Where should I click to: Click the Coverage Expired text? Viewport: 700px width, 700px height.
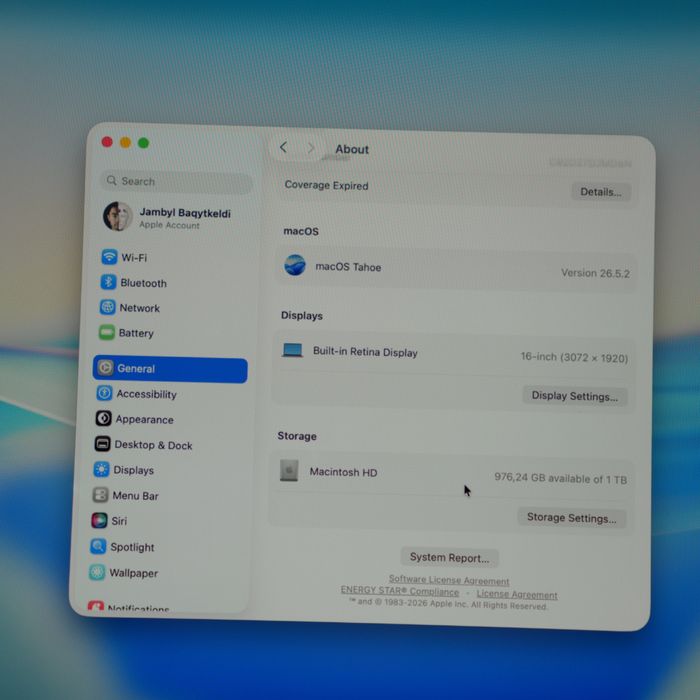(326, 185)
